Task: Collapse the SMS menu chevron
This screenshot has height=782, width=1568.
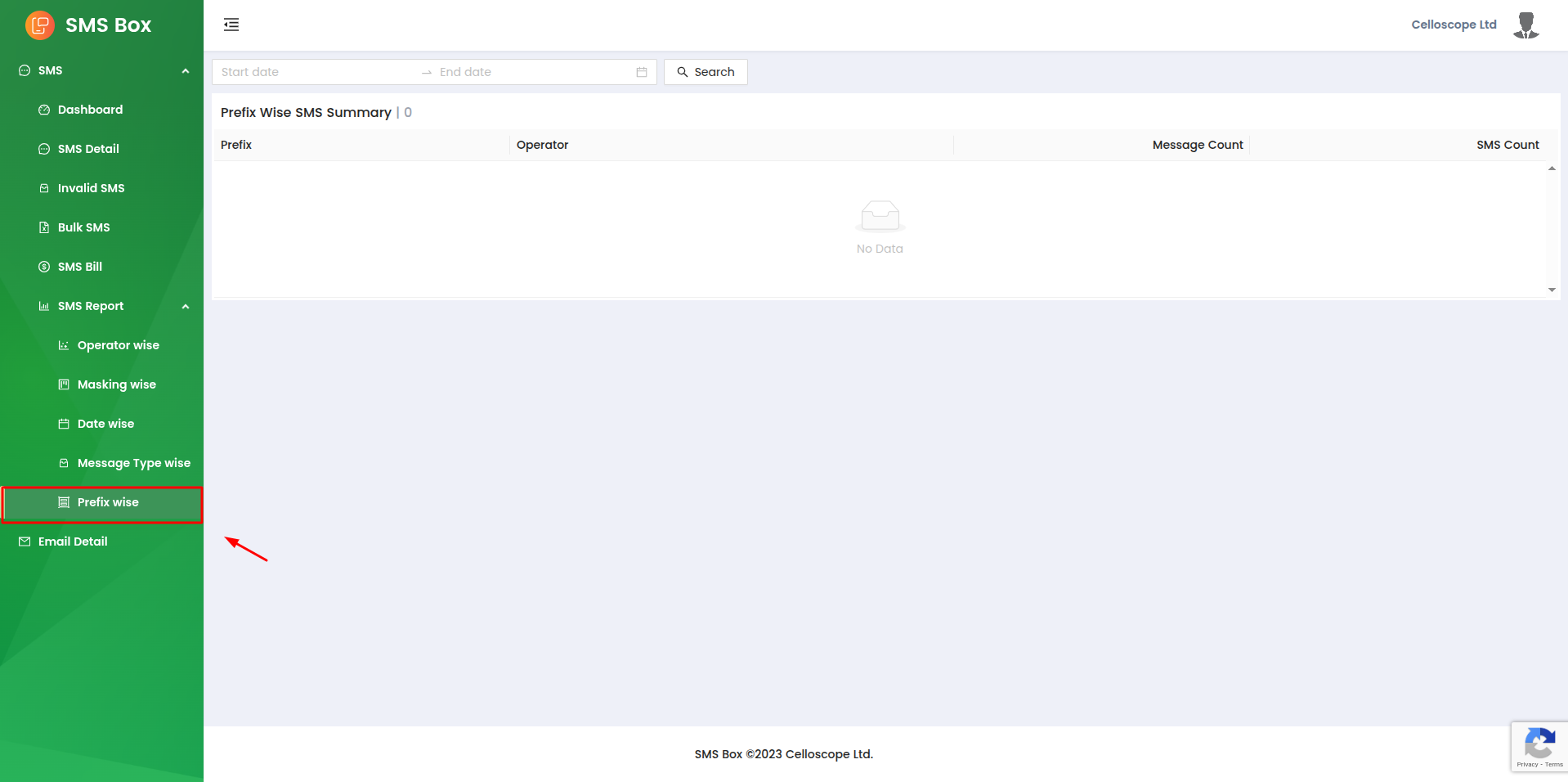Action: (x=186, y=71)
